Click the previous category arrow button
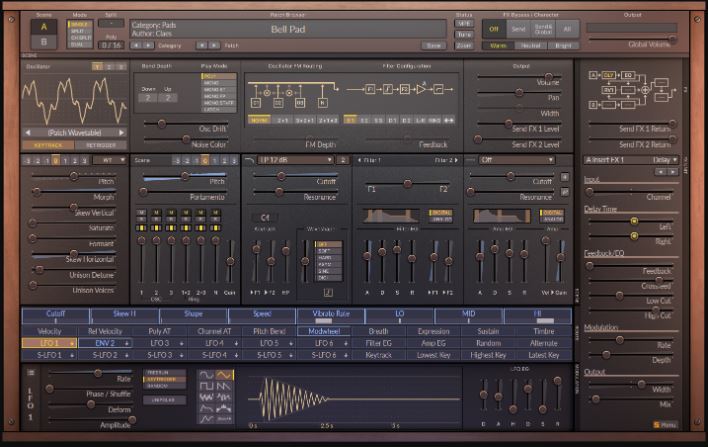Screen dimensions: 708x447 tap(136, 45)
